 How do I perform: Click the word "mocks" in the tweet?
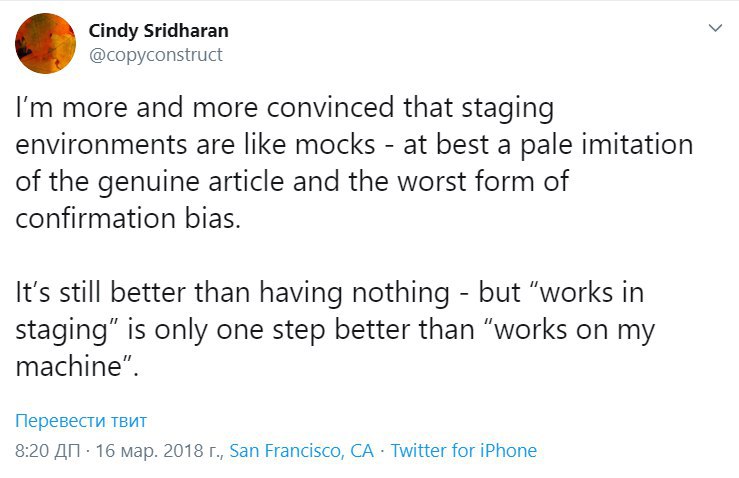click(x=335, y=145)
